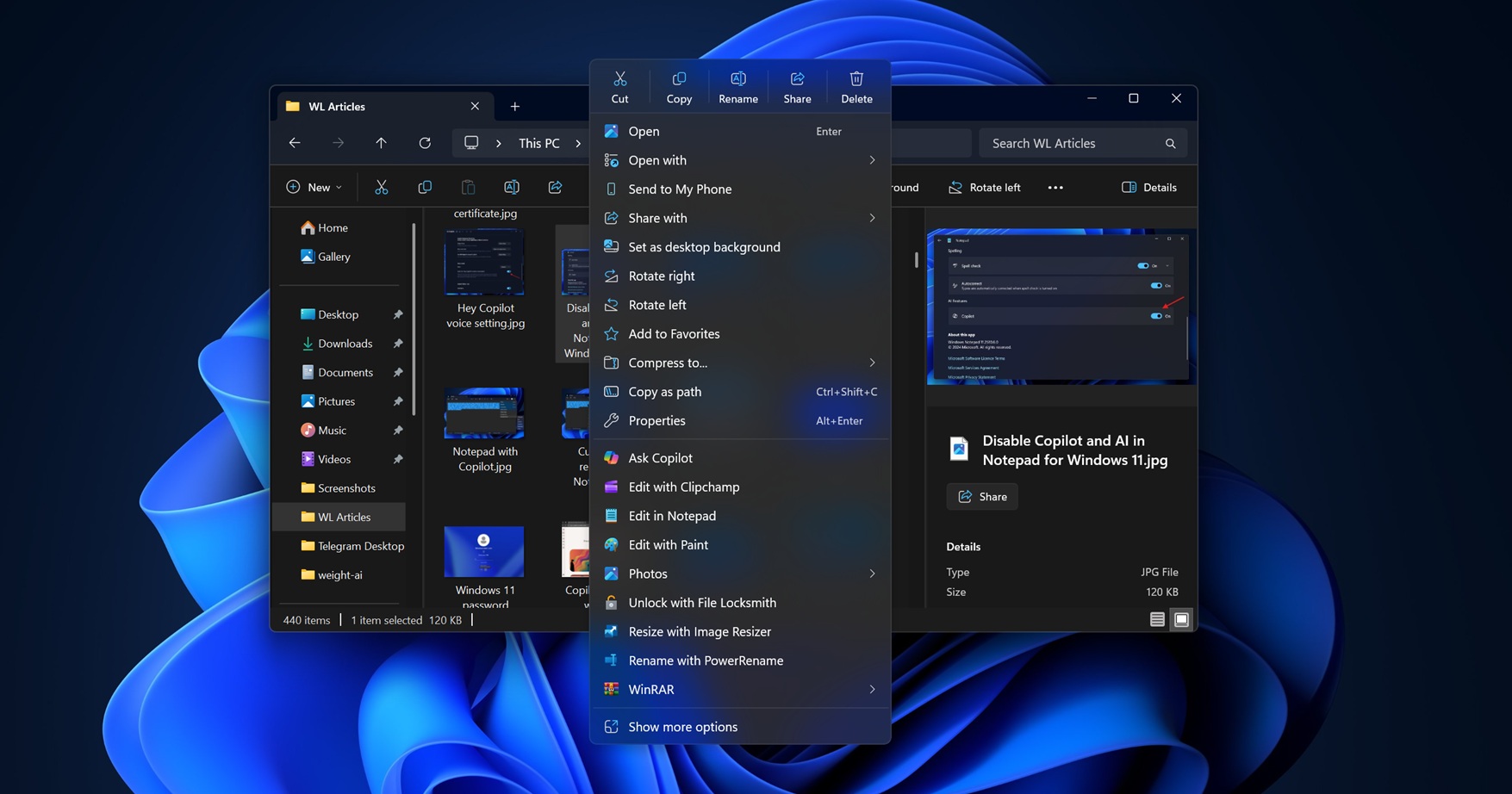
Task: Refresh the WL Articles folder
Action: (x=424, y=143)
